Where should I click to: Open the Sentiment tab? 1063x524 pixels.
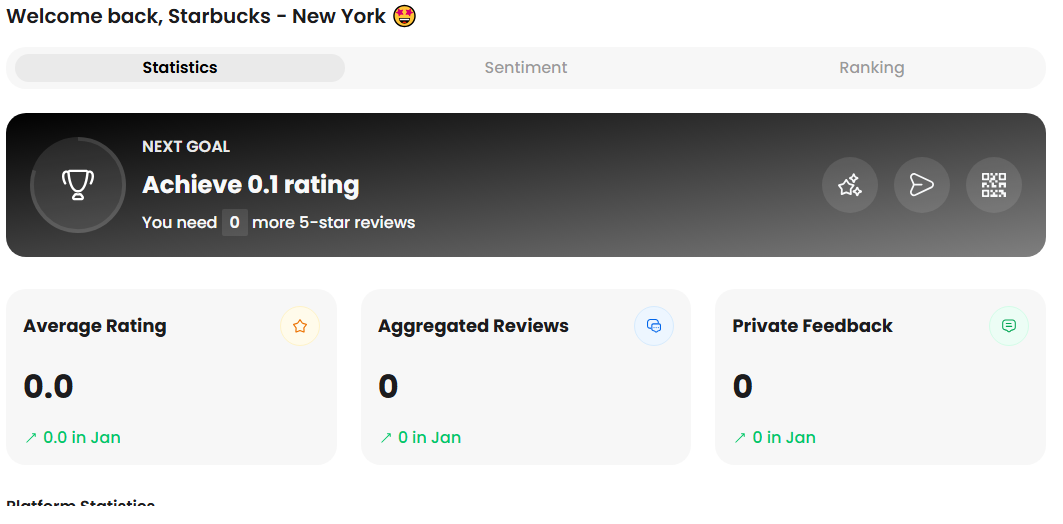point(526,68)
